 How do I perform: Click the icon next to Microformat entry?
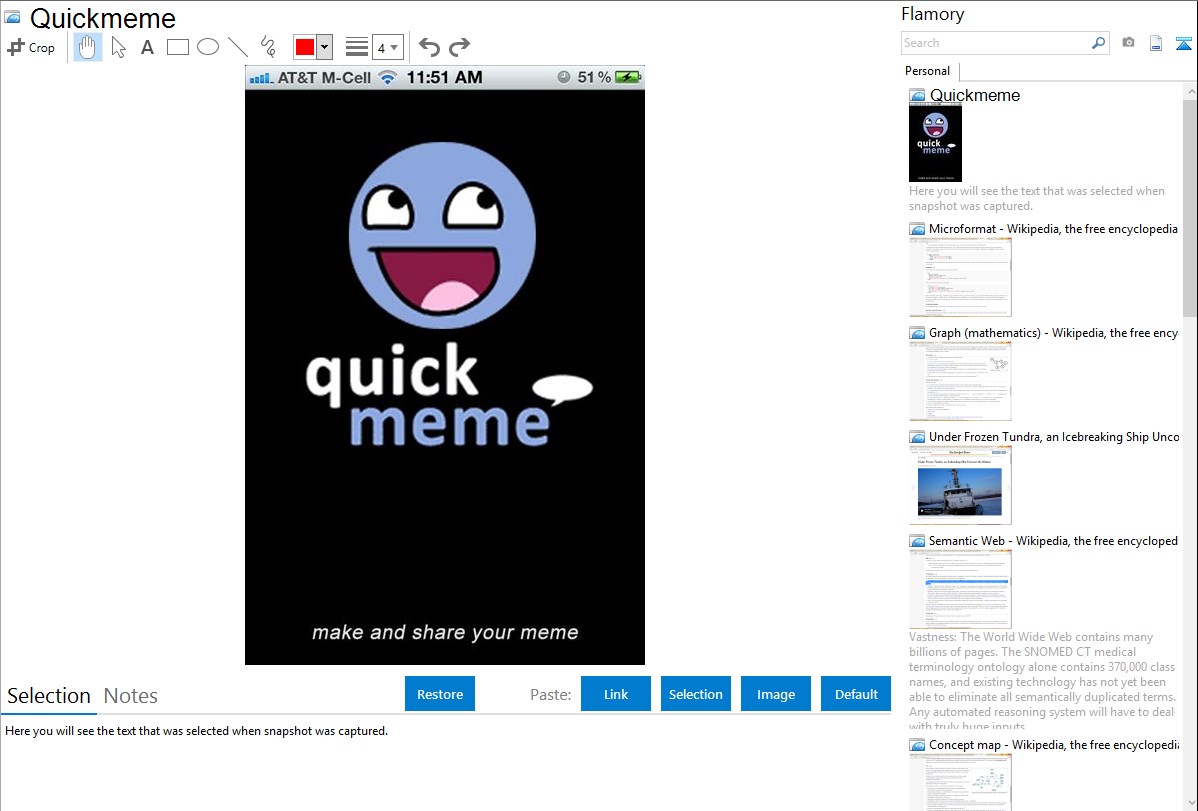(917, 229)
